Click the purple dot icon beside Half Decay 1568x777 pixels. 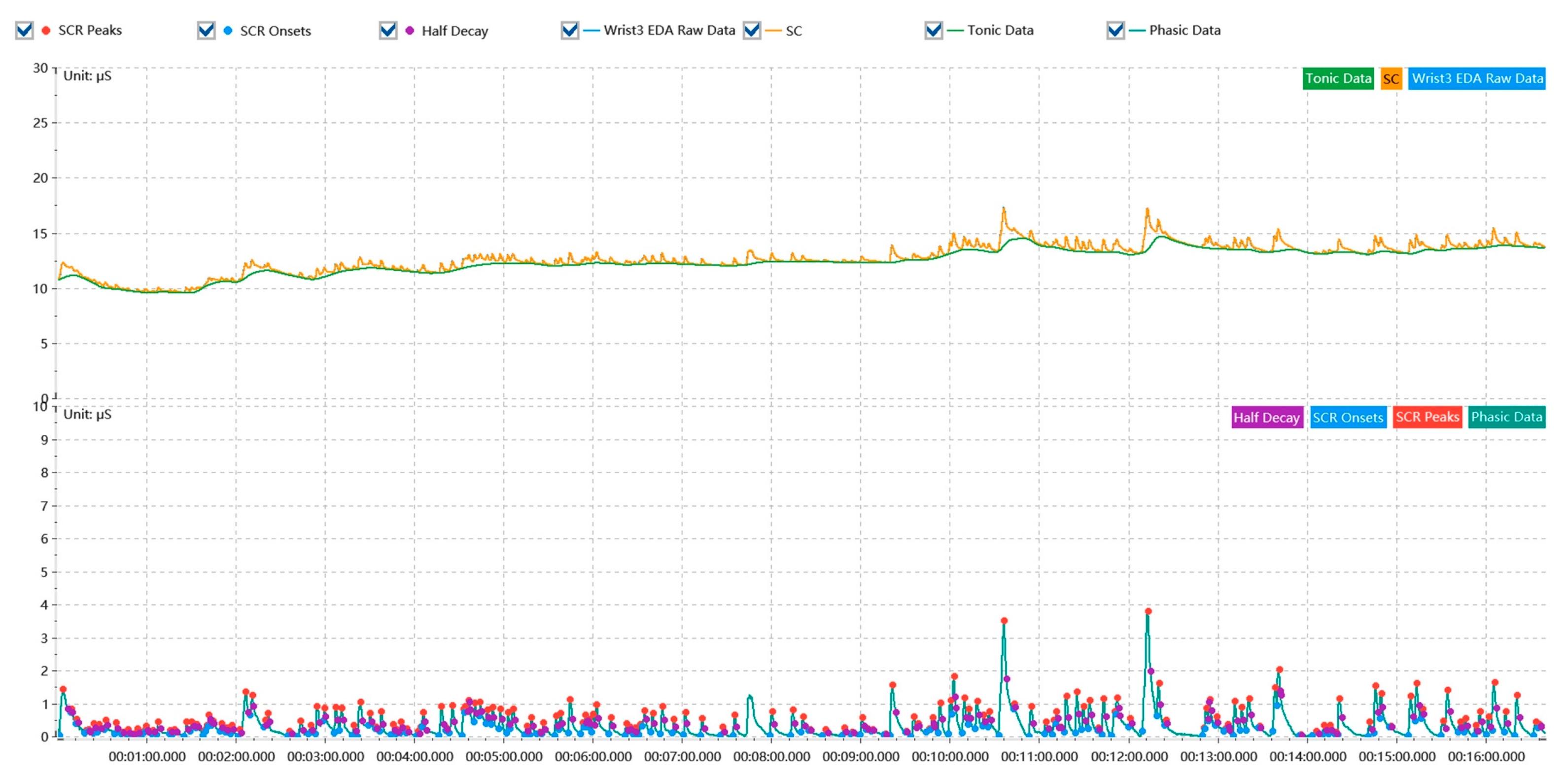(x=410, y=30)
